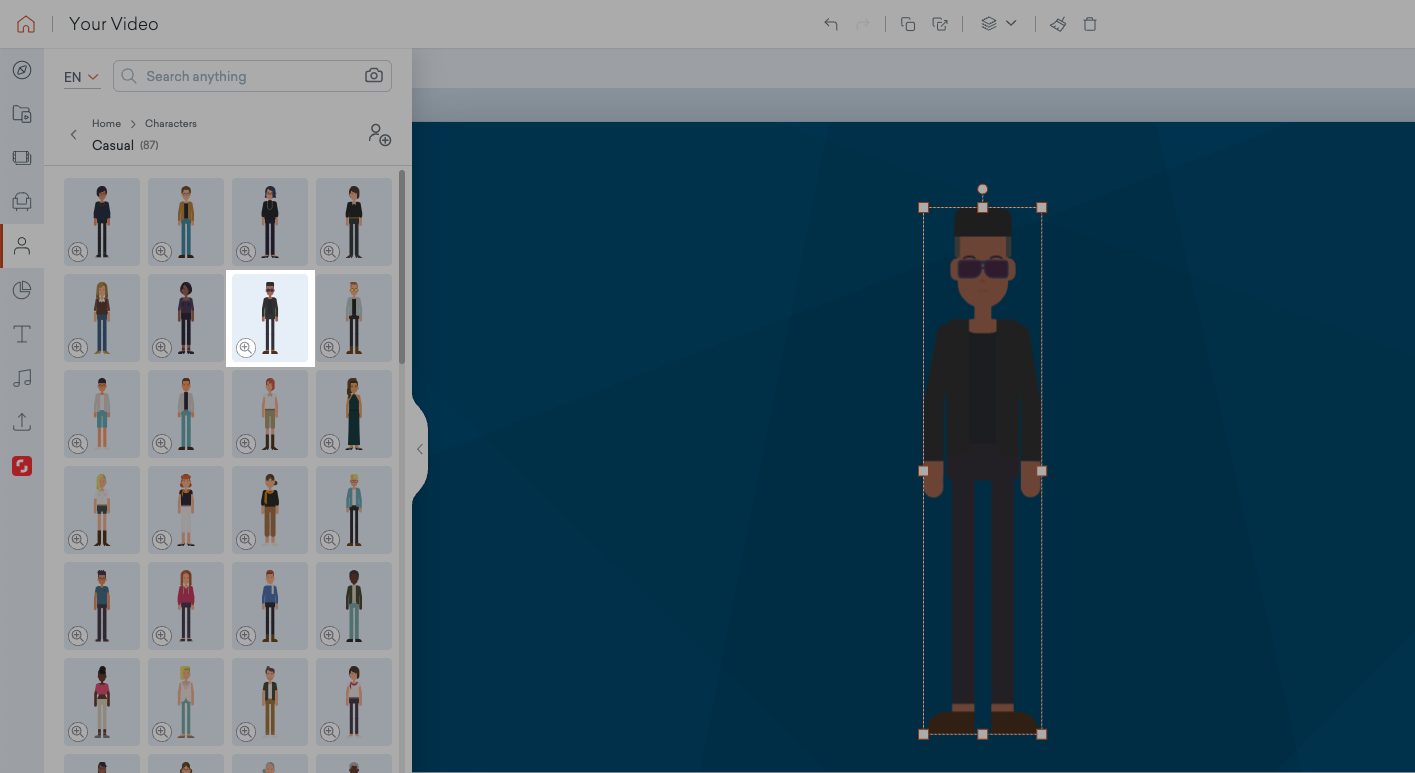The height and width of the screenshot is (773, 1415).
Task: Open the upload sidebar tab
Action: pyautogui.click(x=22, y=422)
